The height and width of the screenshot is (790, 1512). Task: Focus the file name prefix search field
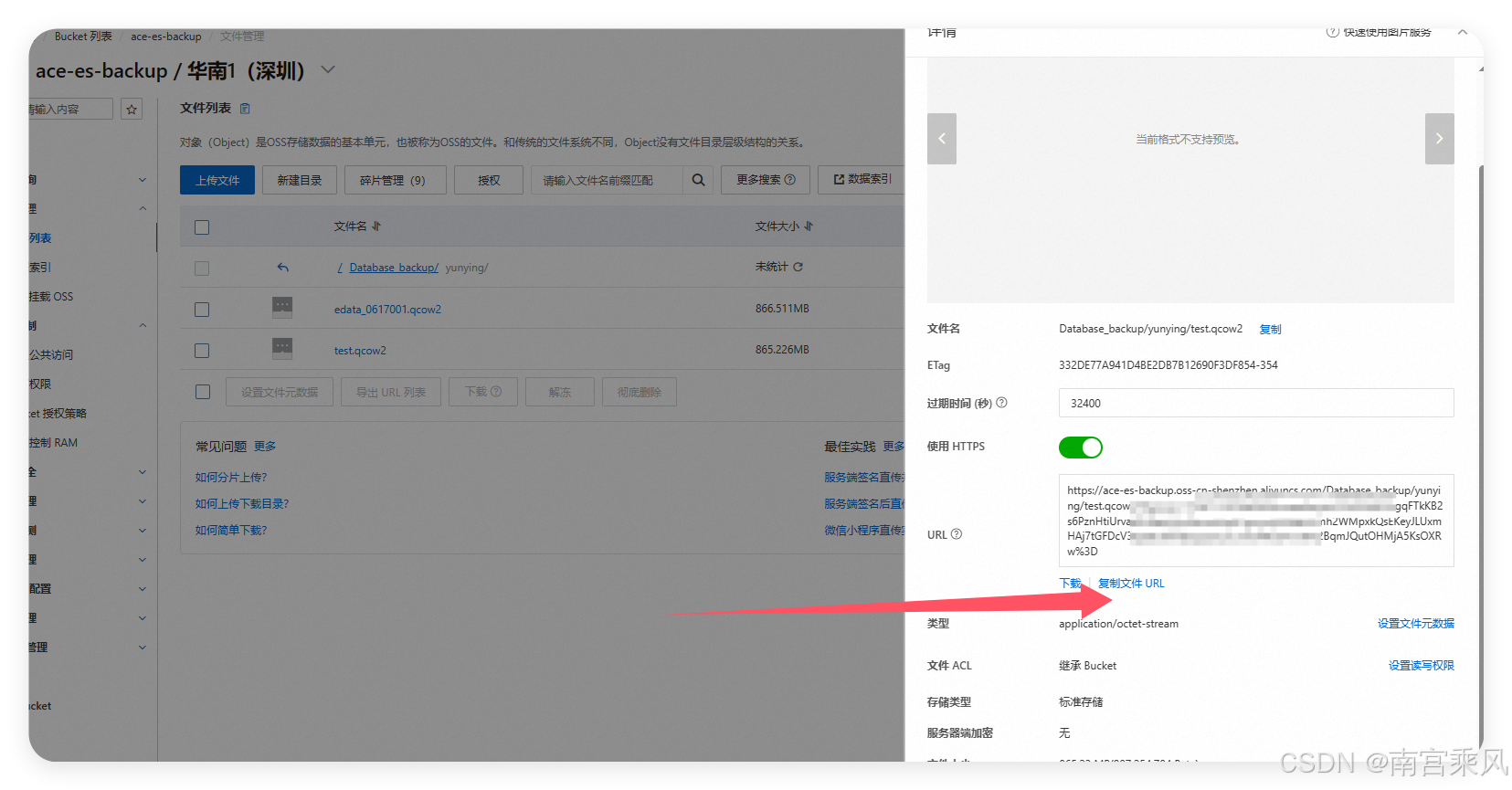(x=607, y=180)
